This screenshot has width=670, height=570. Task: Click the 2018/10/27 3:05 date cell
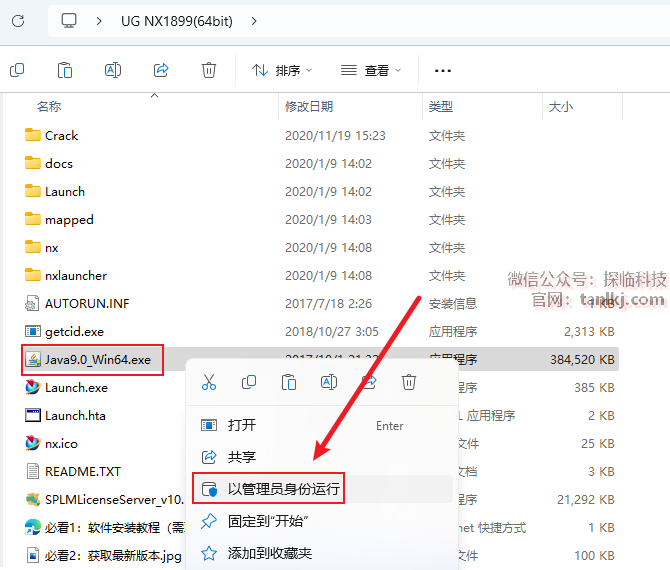[x=332, y=332]
